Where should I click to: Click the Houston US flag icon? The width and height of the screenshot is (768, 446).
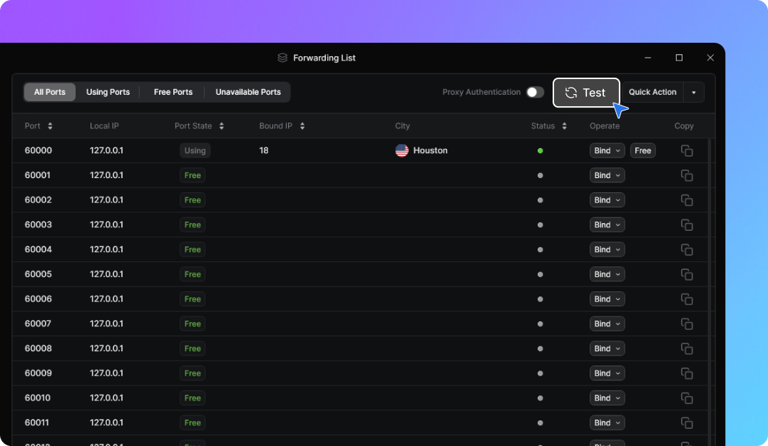[x=402, y=151]
